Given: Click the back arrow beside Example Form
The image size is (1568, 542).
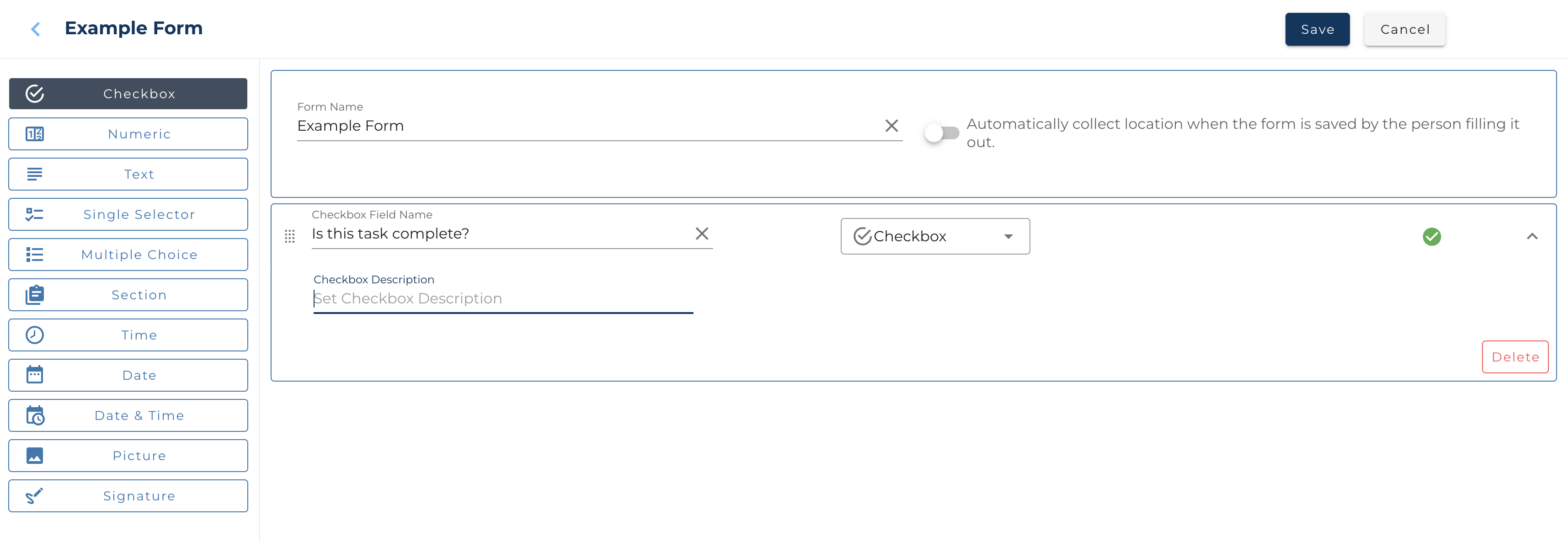Looking at the screenshot, I should [x=35, y=29].
